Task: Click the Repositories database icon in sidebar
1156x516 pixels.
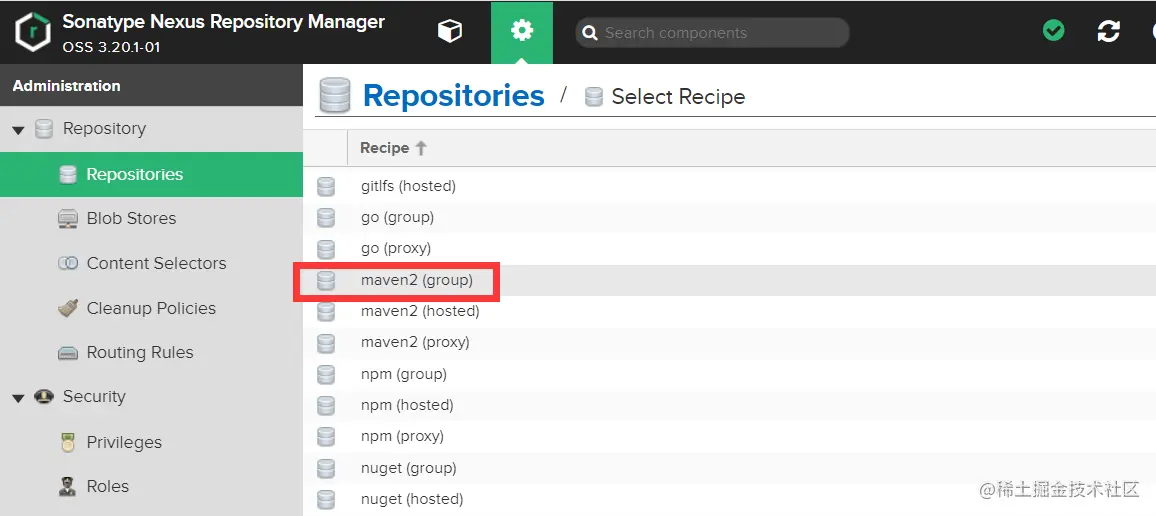Action: (68, 175)
